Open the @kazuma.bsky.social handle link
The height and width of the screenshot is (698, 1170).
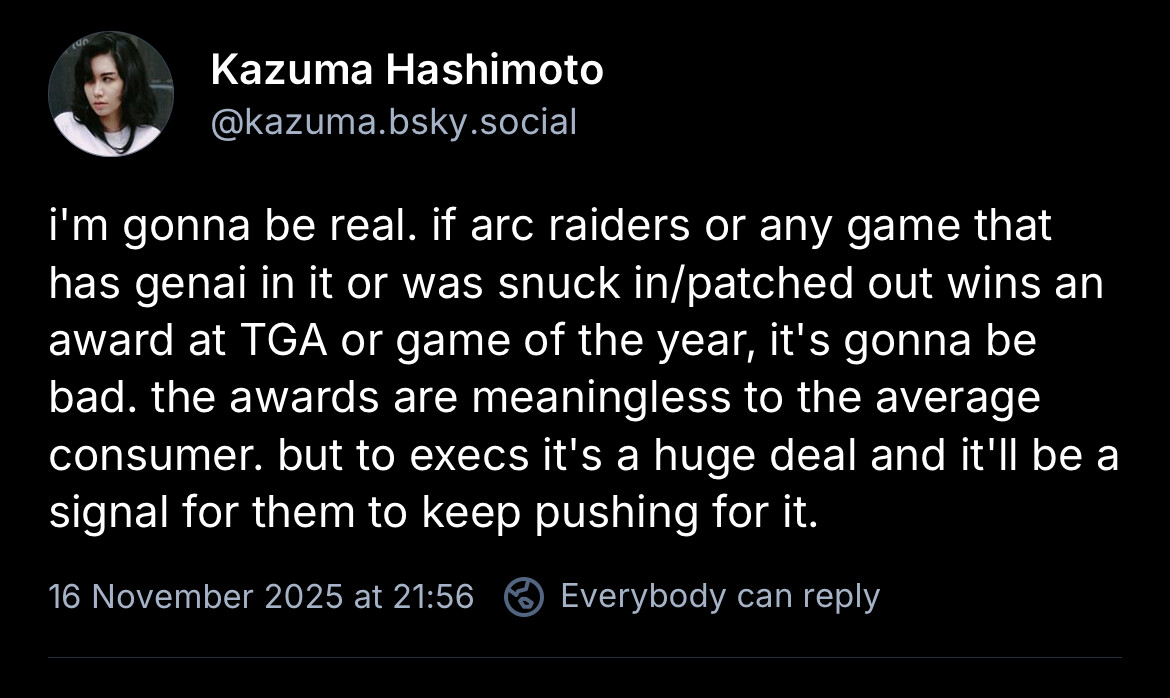click(394, 122)
